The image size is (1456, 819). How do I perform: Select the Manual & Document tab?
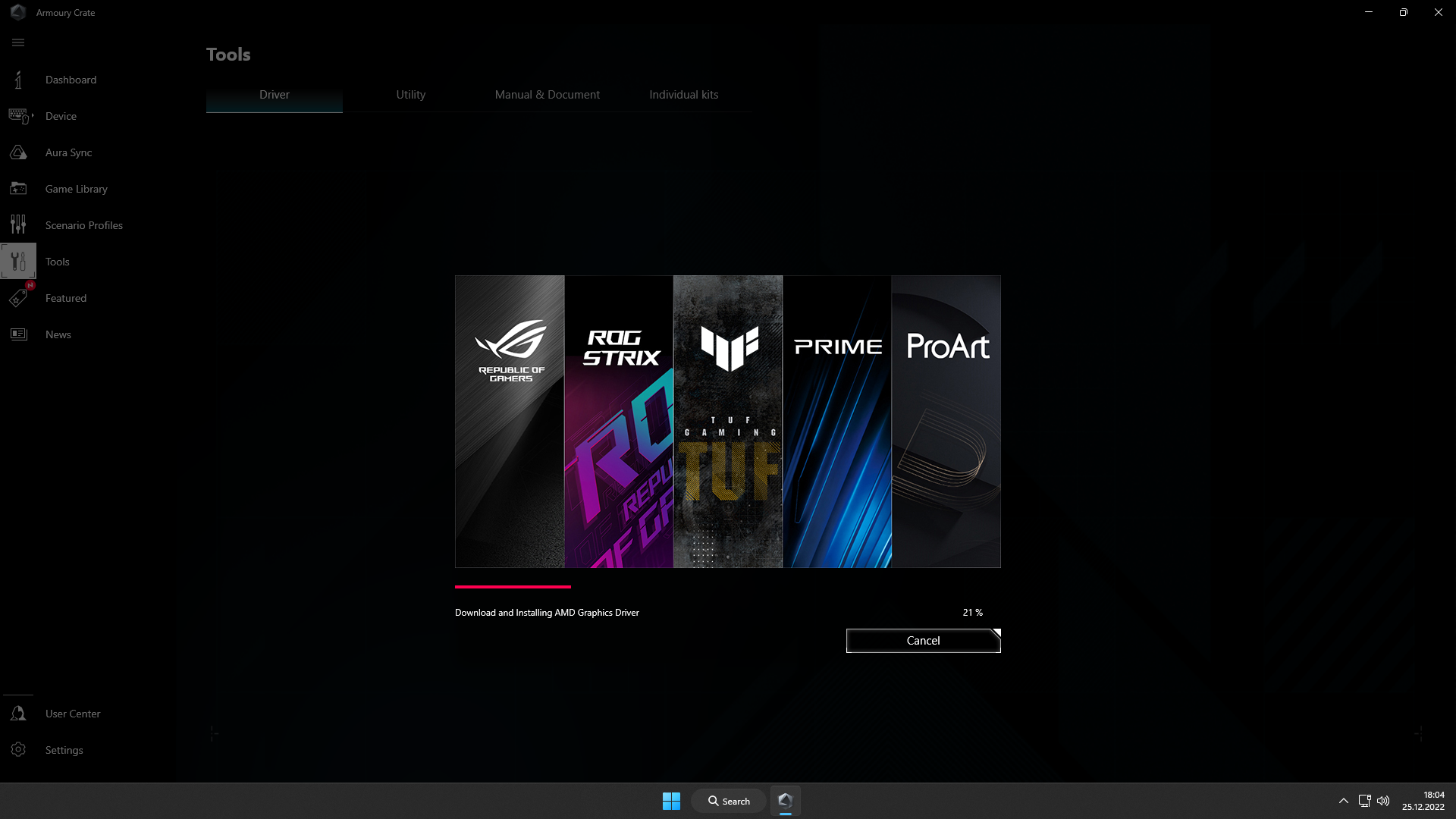pos(547,94)
